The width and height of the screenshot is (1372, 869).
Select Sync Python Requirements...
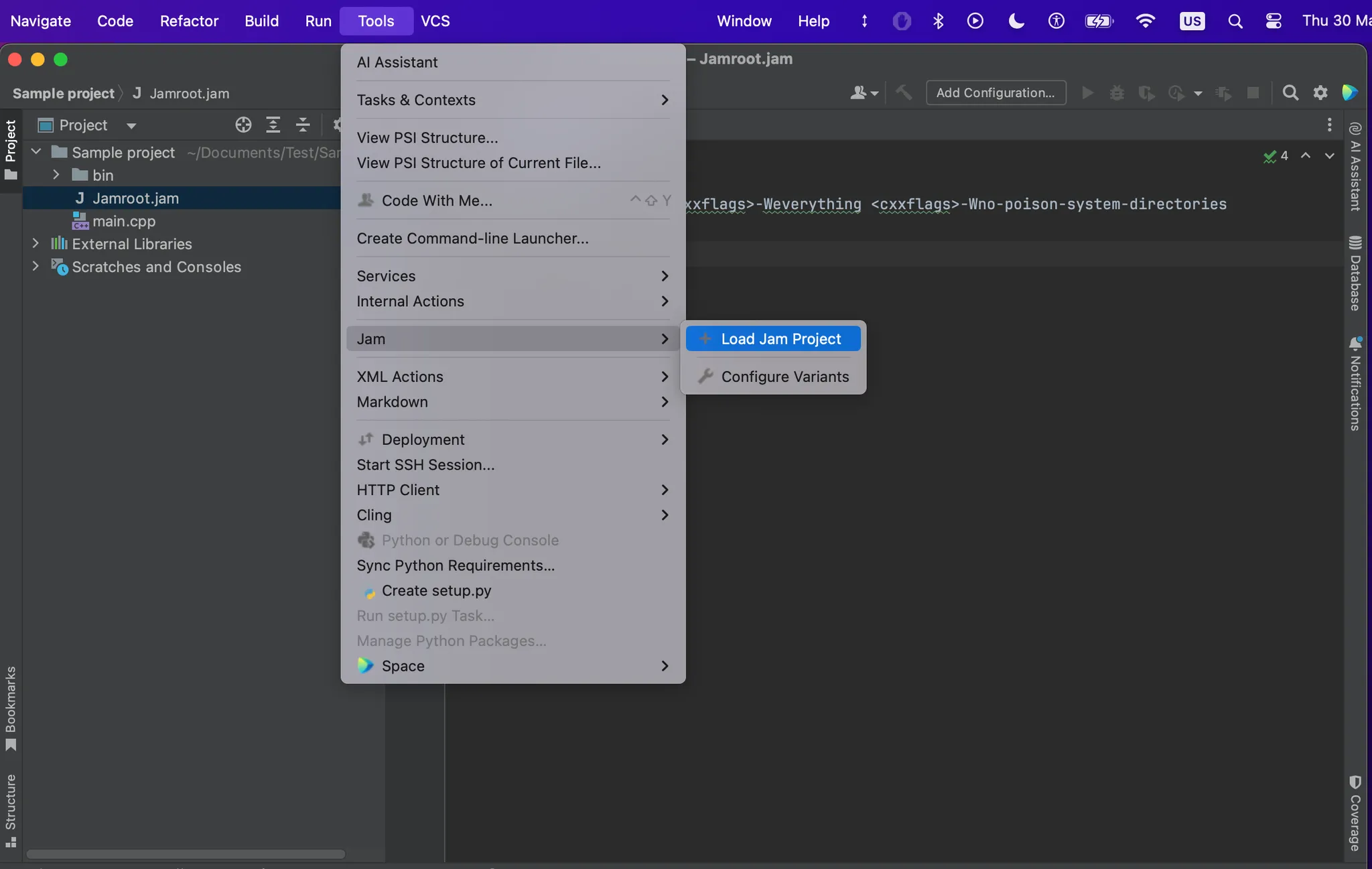coord(512,565)
